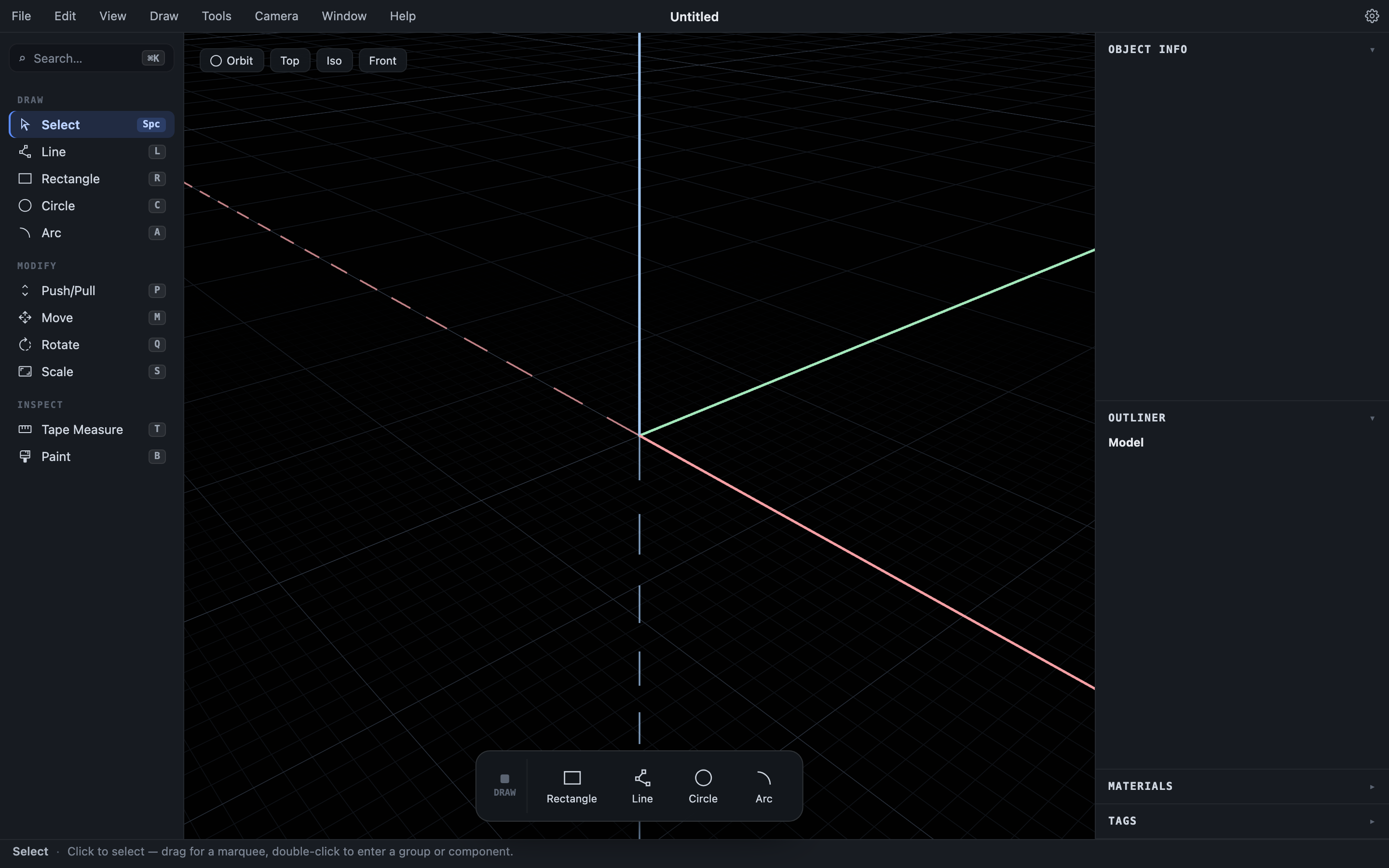This screenshot has height=868, width=1389.
Task: Choose the Rotate tool icon
Action: [25, 344]
